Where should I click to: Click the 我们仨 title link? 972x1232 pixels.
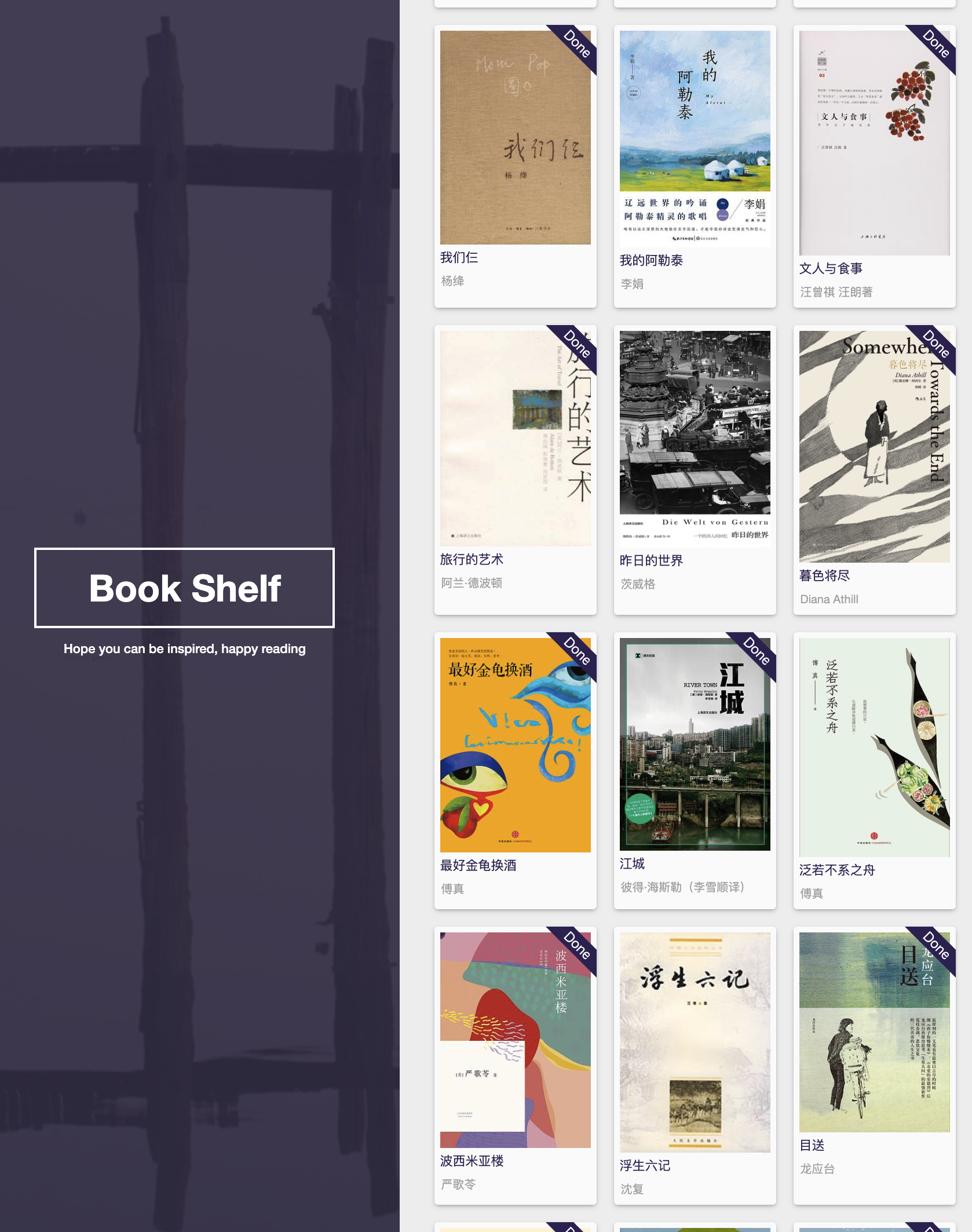(459, 258)
